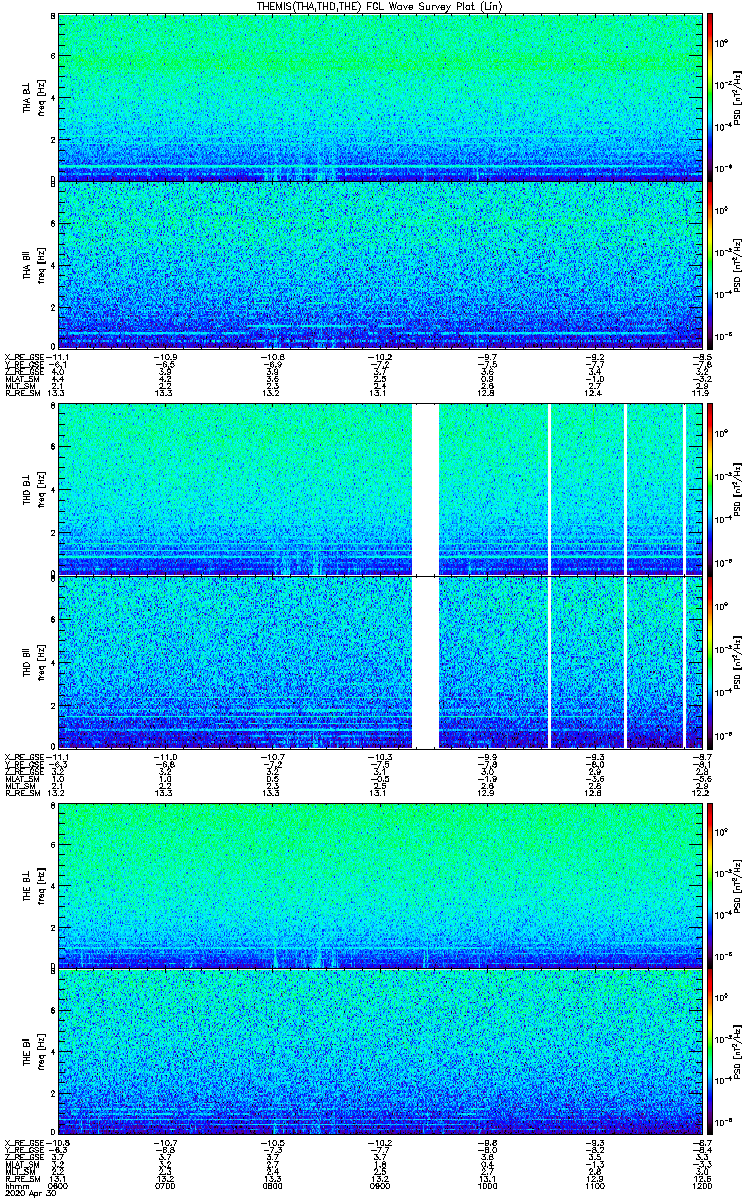Select the THA B-parallel axis label
The height and width of the screenshot is (1200, 750).
[29, 265]
